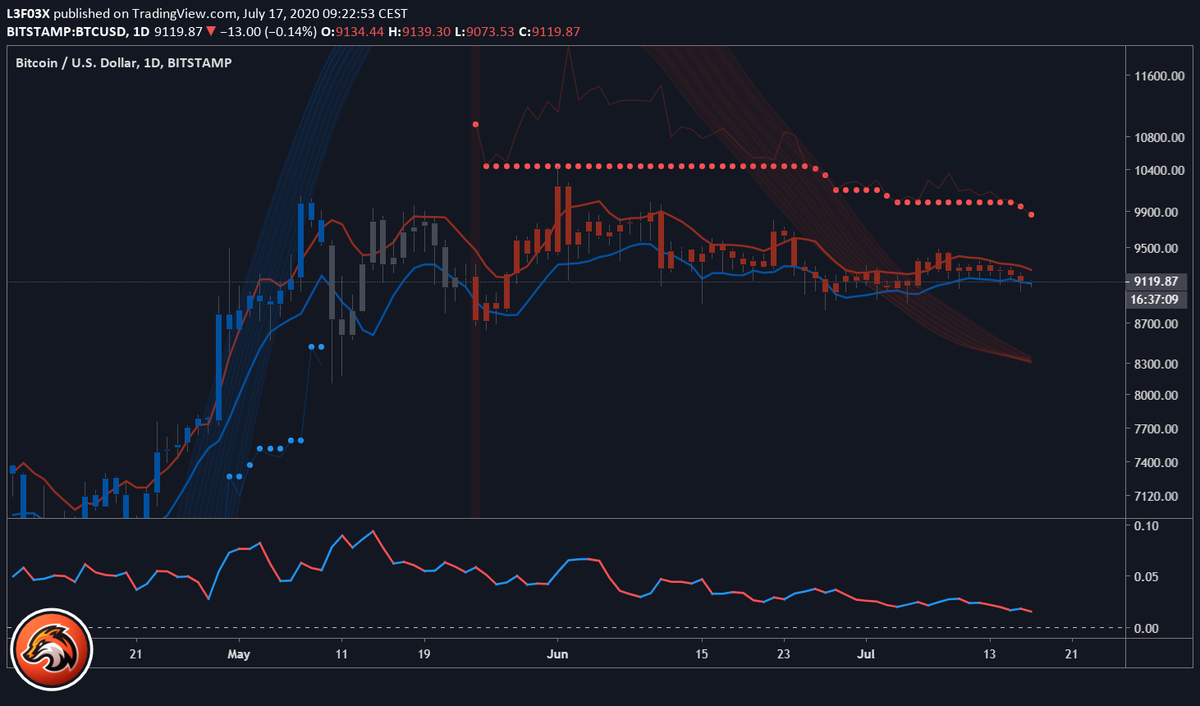Click the 10400.00 price axis label
1200x706 pixels.
1159,170
